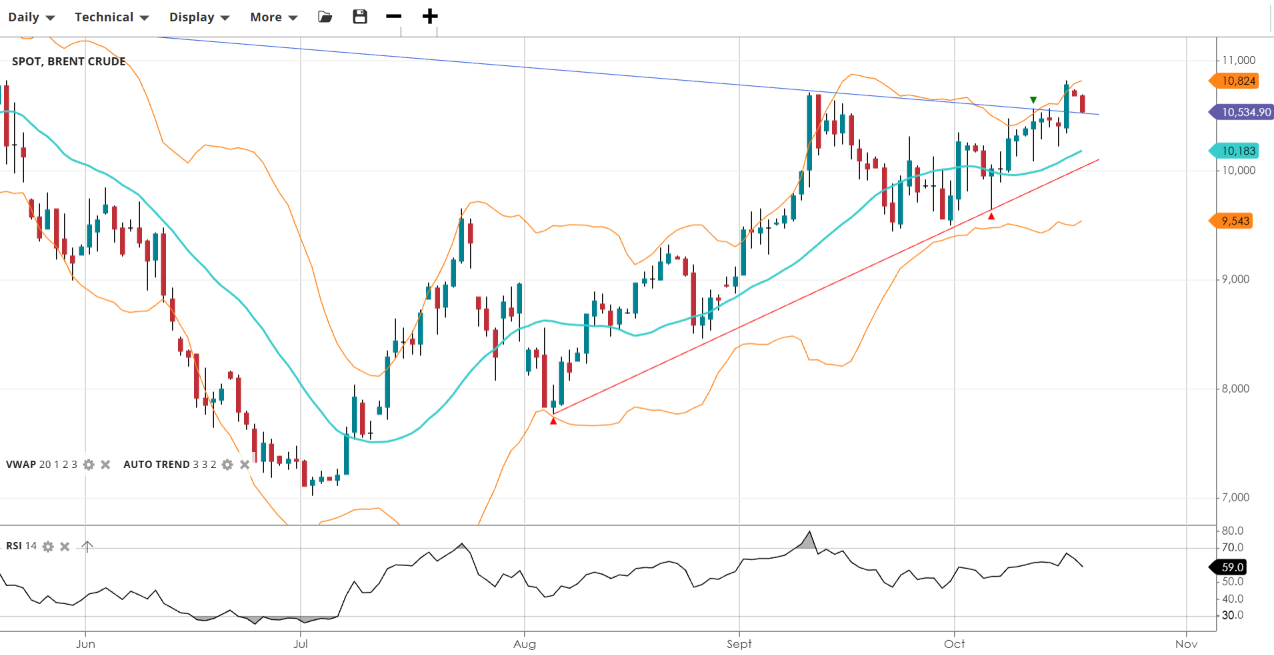Open the Daily timeframe dropdown
The width and height of the screenshot is (1274, 655).
[x=32, y=17]
